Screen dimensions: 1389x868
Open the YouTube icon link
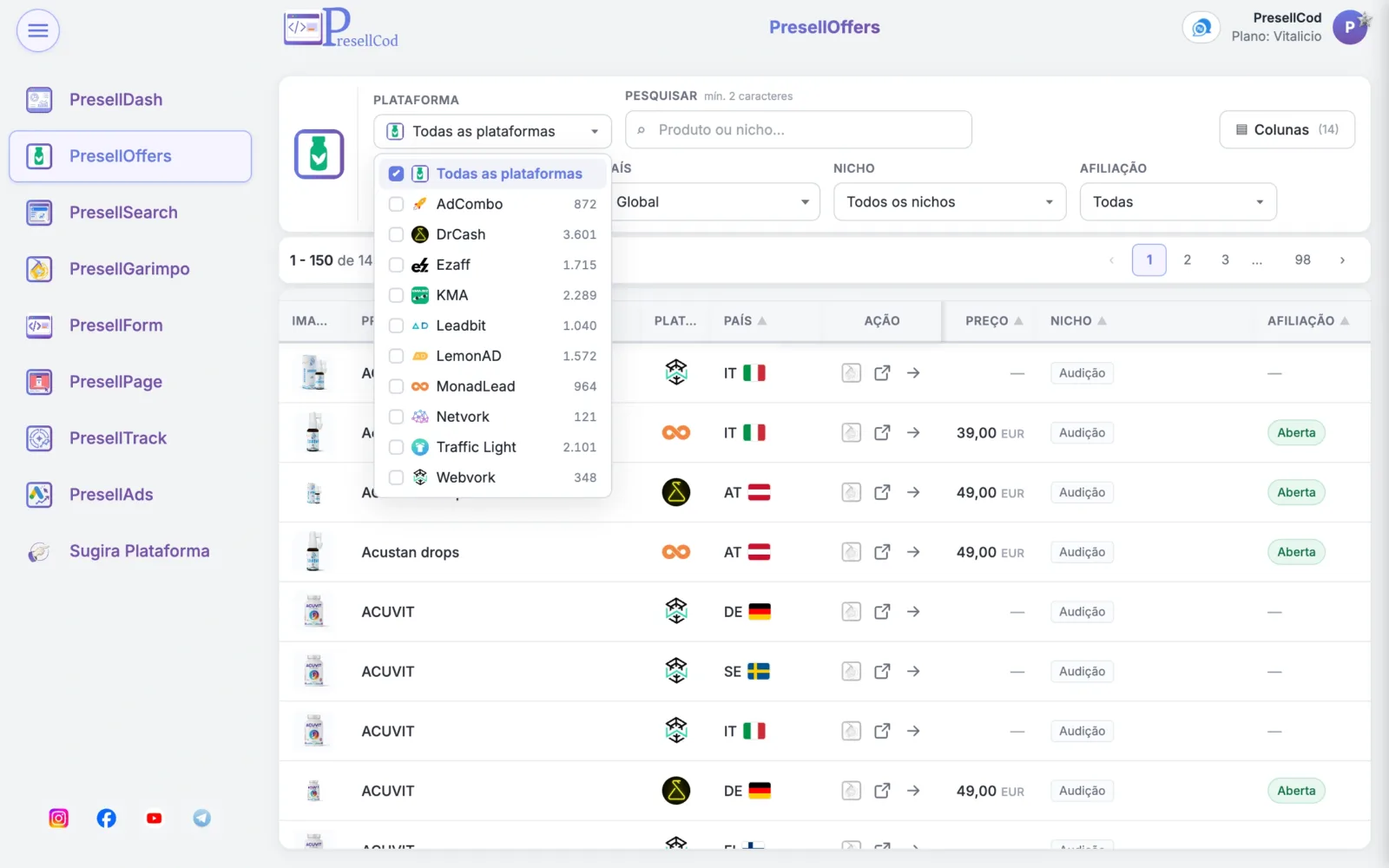pyautogui.click(x=155, y=818)
